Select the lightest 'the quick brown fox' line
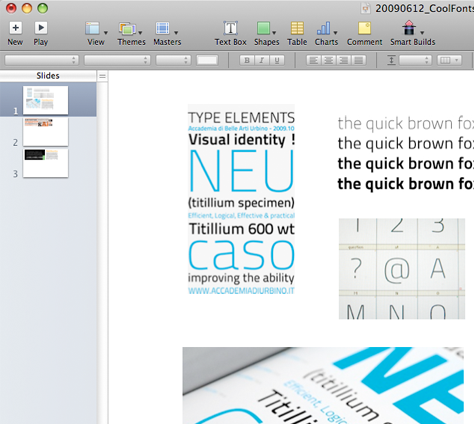 [x=406, y=123]
